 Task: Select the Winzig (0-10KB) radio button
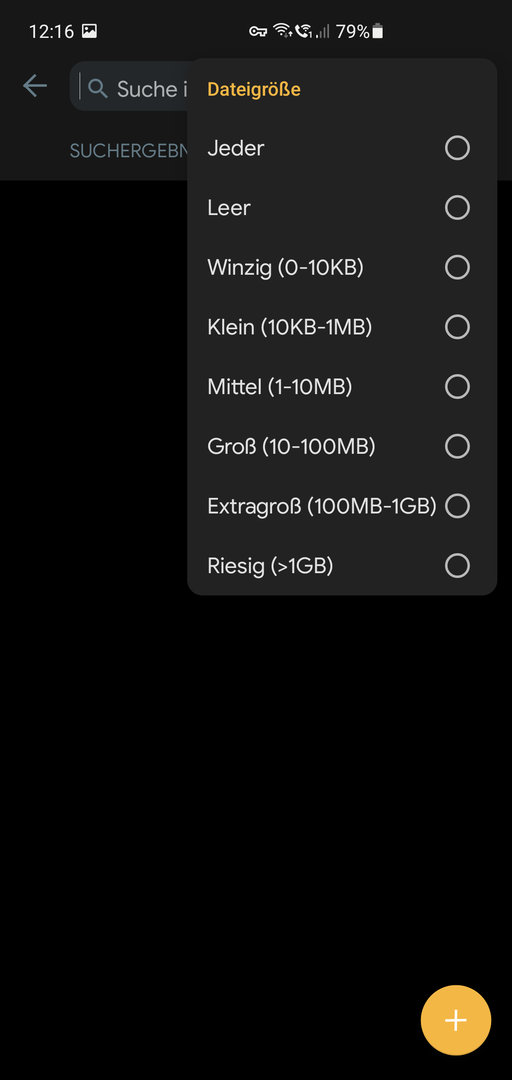pos(457,267)
